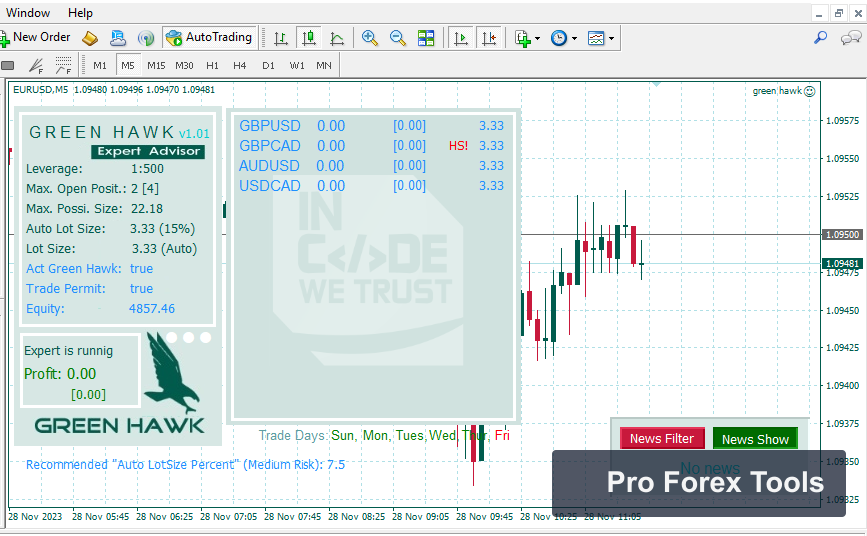
Task: Click the green News Show button
Action: click(755, 439)
